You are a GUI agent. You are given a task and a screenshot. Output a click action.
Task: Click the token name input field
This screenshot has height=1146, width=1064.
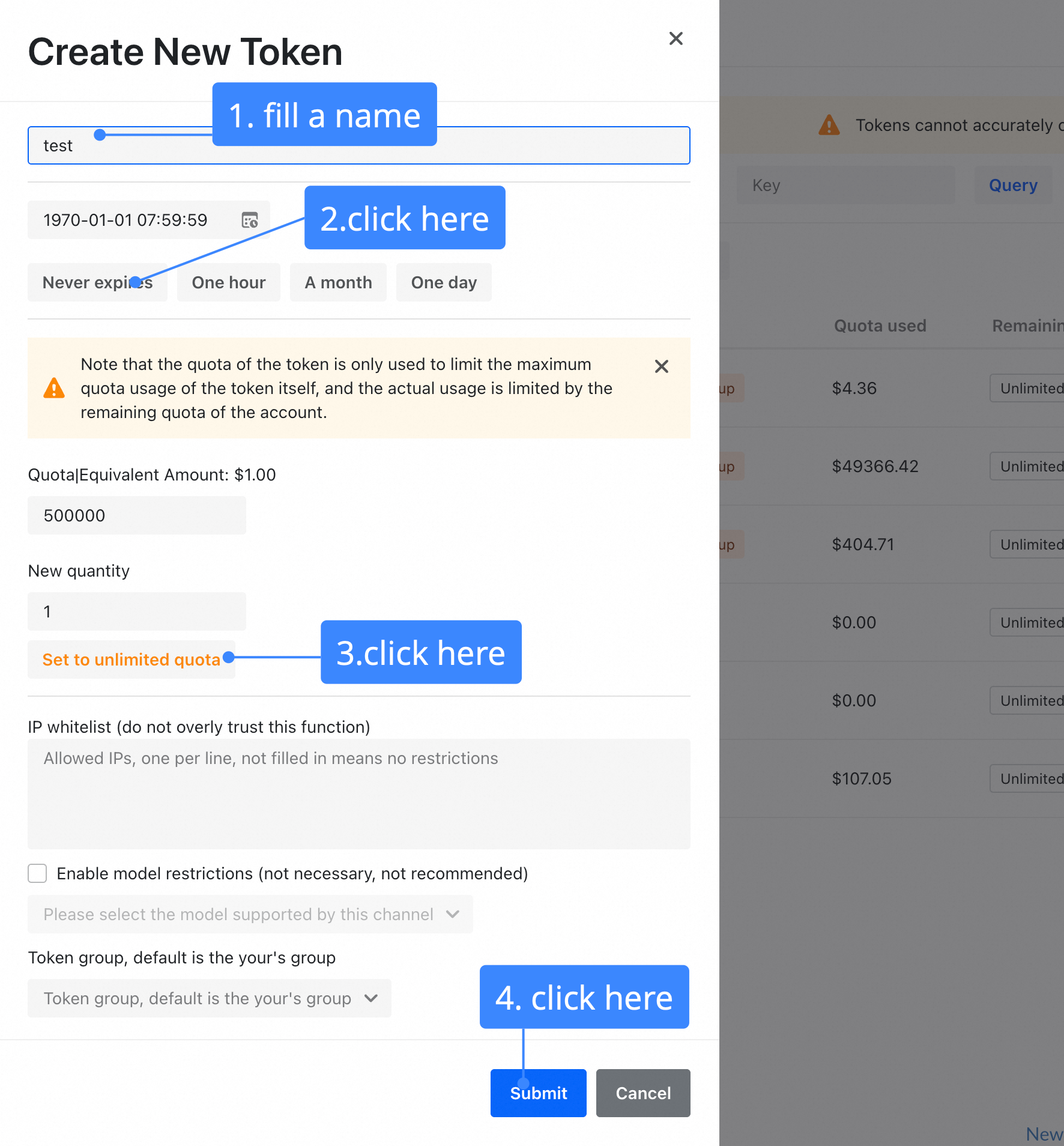[358, 145]
